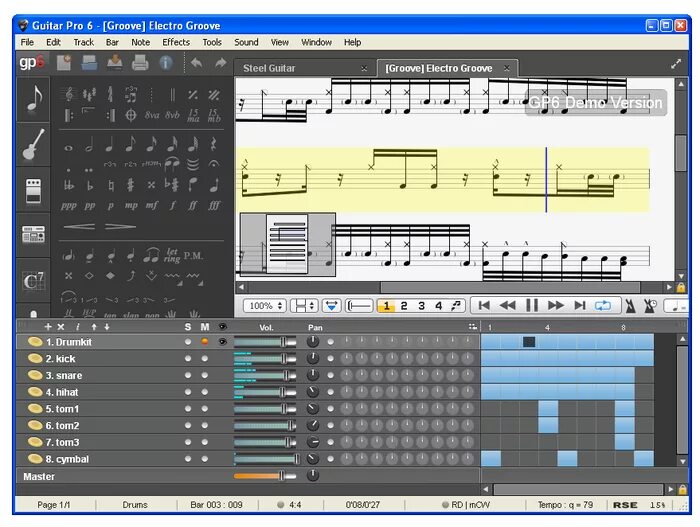The width and height of the screenshot is (700, 527).
Task: Mute the 8. cymbal track
Action: point(204,459)
